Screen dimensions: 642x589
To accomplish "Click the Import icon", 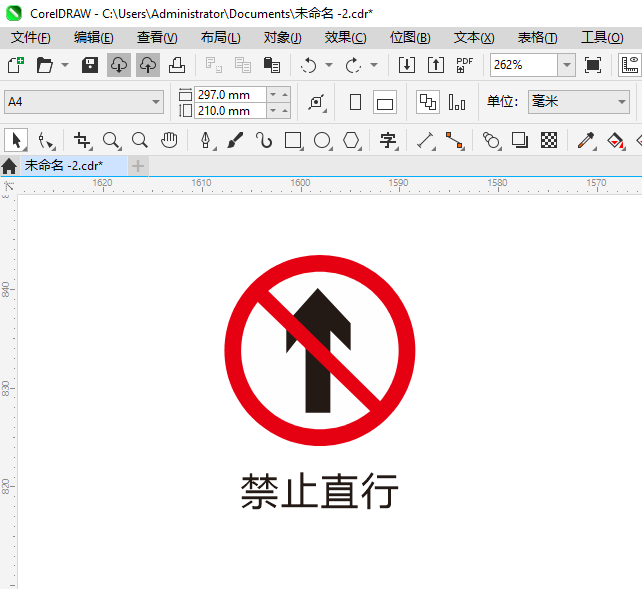I will [x=407, y=65].
